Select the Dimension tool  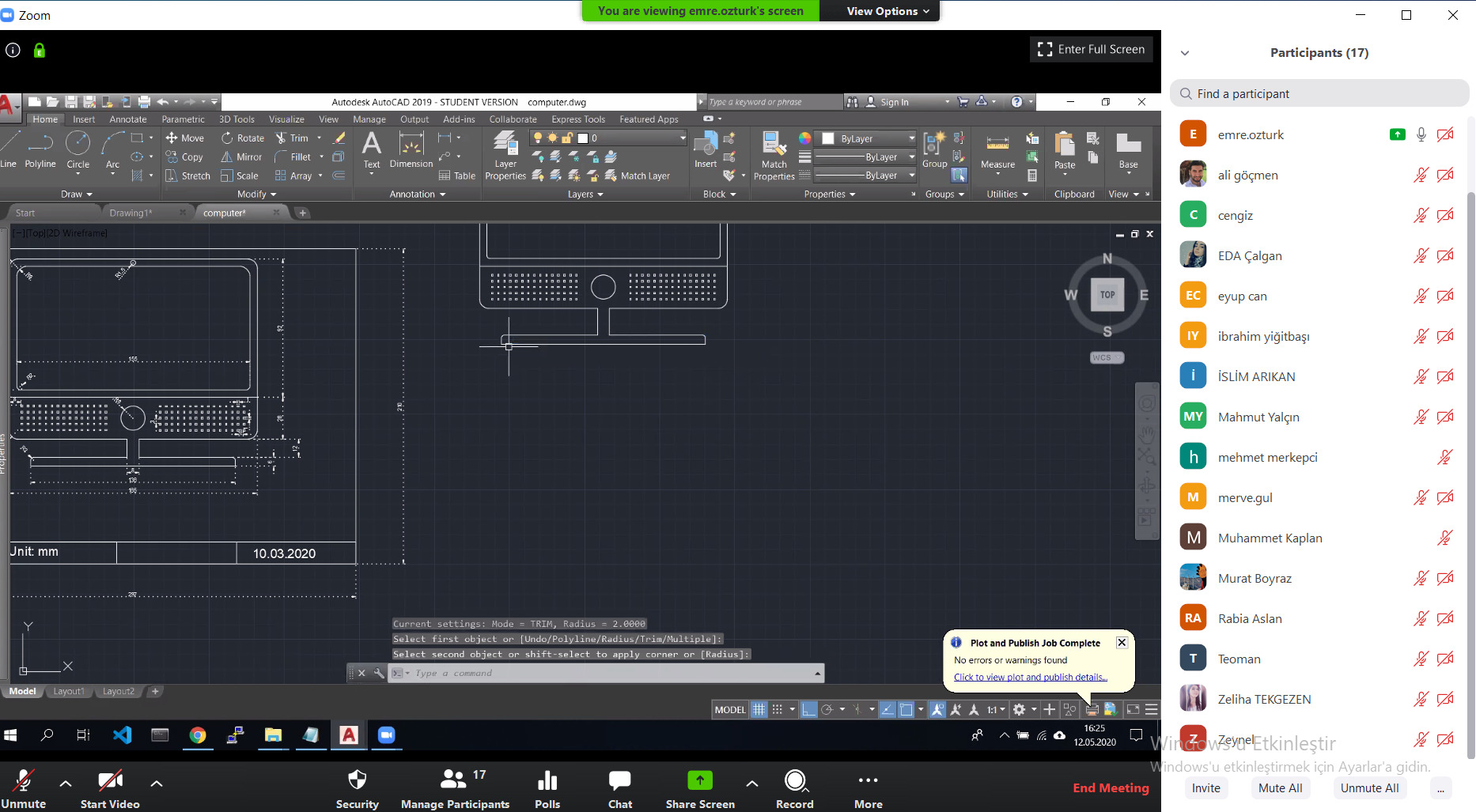coord(411,150)
